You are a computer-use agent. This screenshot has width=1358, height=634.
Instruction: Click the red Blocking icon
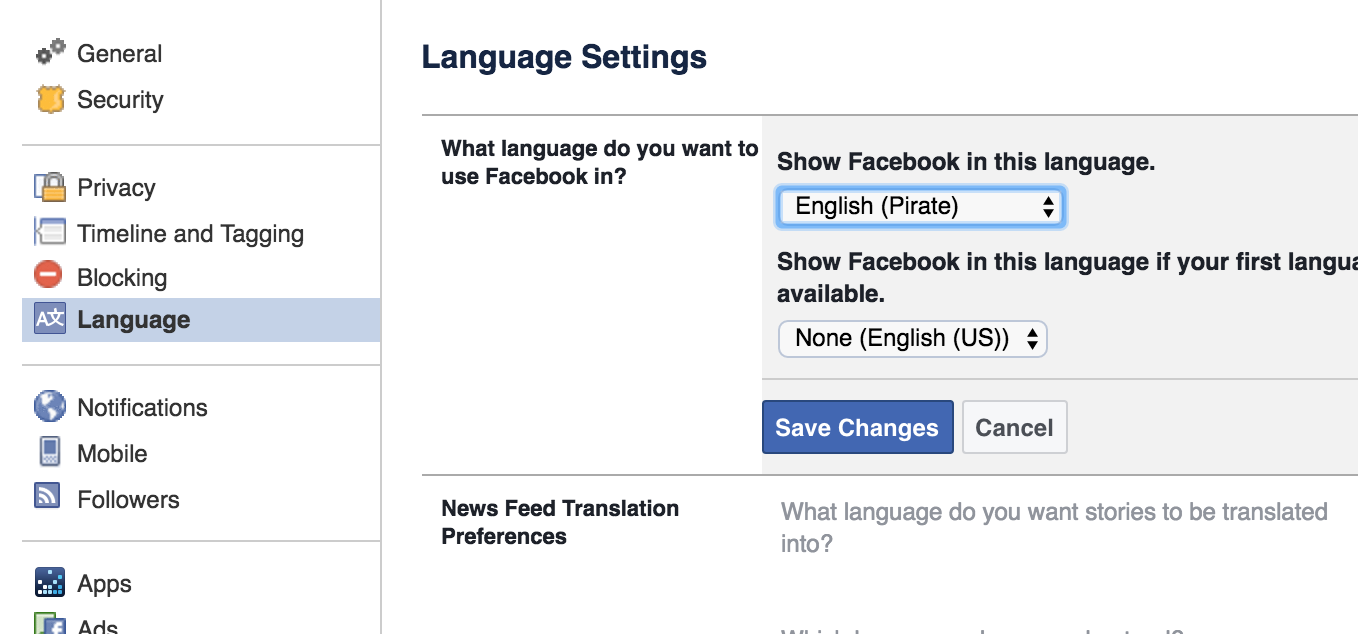tap(49, 275)
